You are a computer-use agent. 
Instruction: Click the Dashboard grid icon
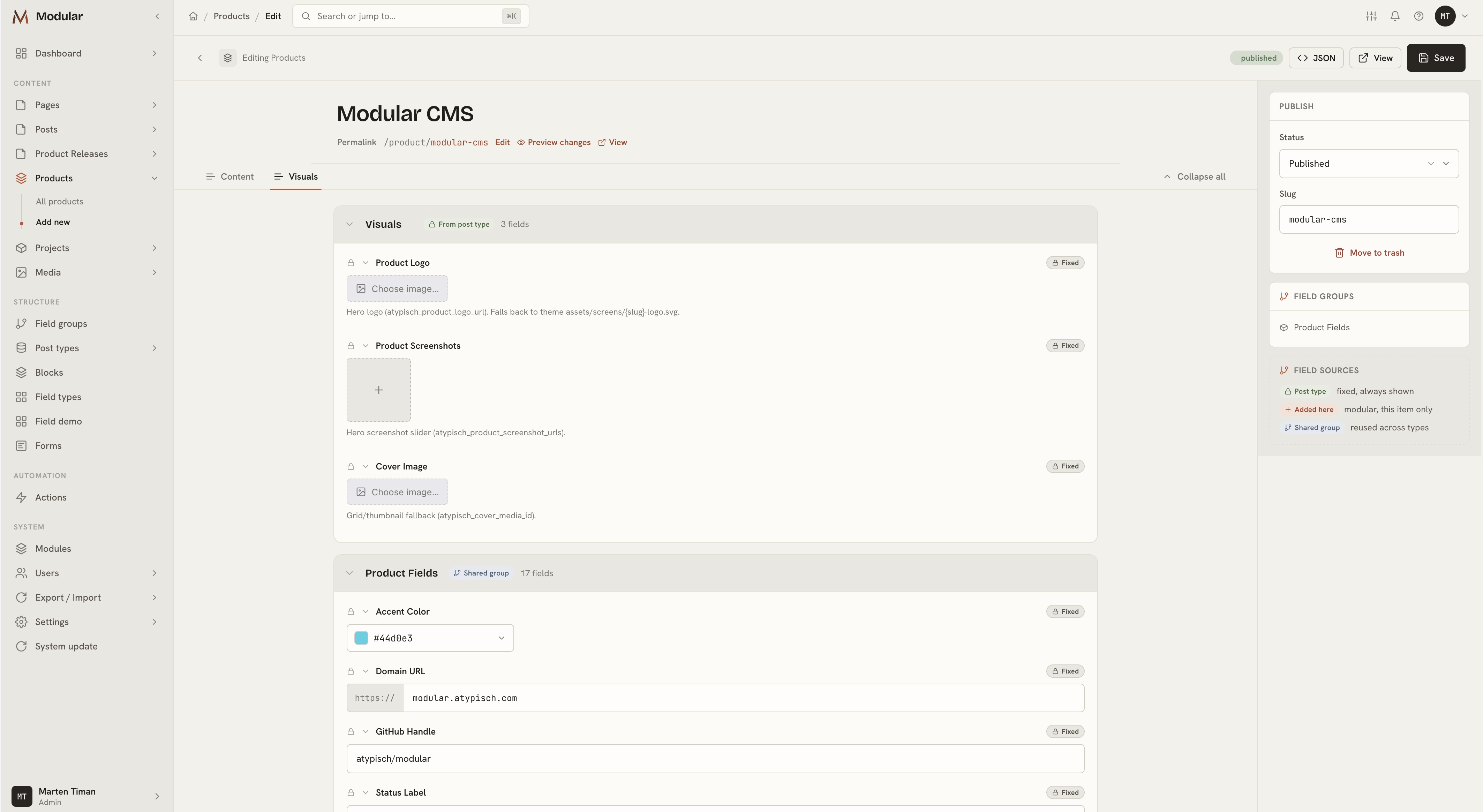pyautogui.click(x=21, y=53)
